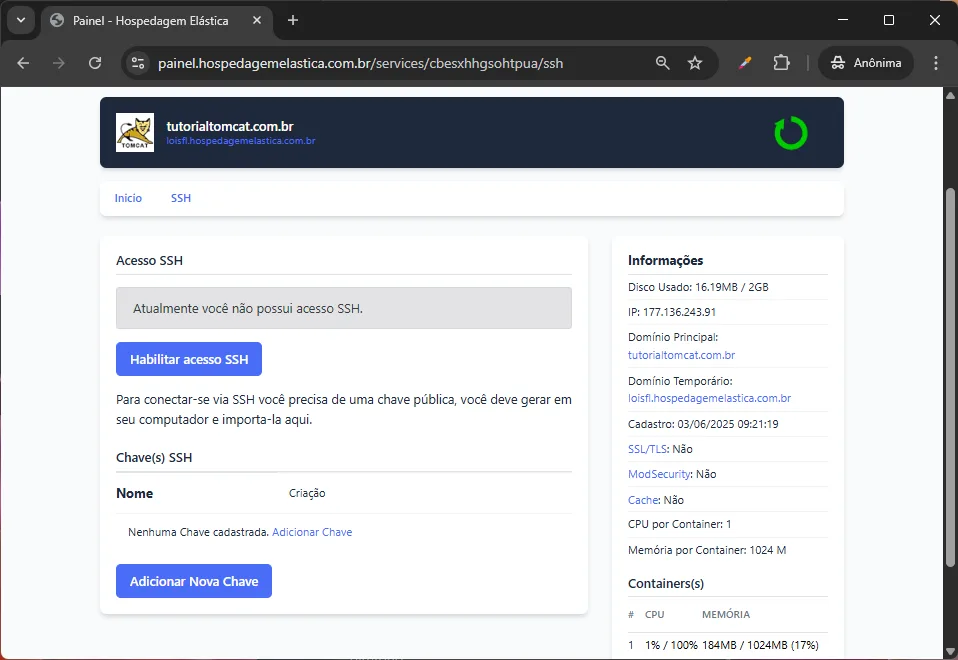This screenshot has width=958, height=660.
Task: Click the Adicionar Nova Chave button
Action: click(x=194, y=581)
